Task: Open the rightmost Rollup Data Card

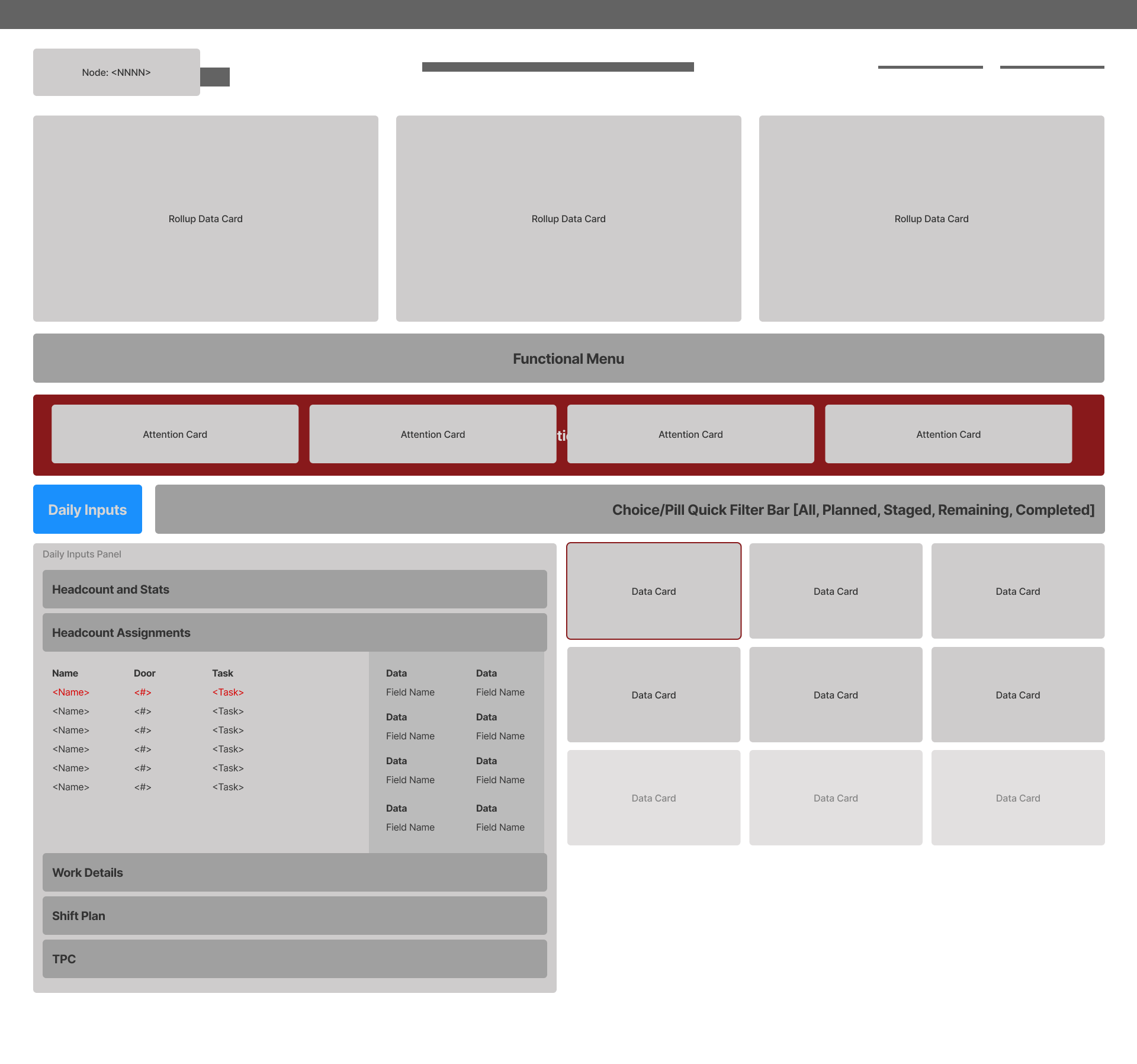Action: click(x=931, y=219)
